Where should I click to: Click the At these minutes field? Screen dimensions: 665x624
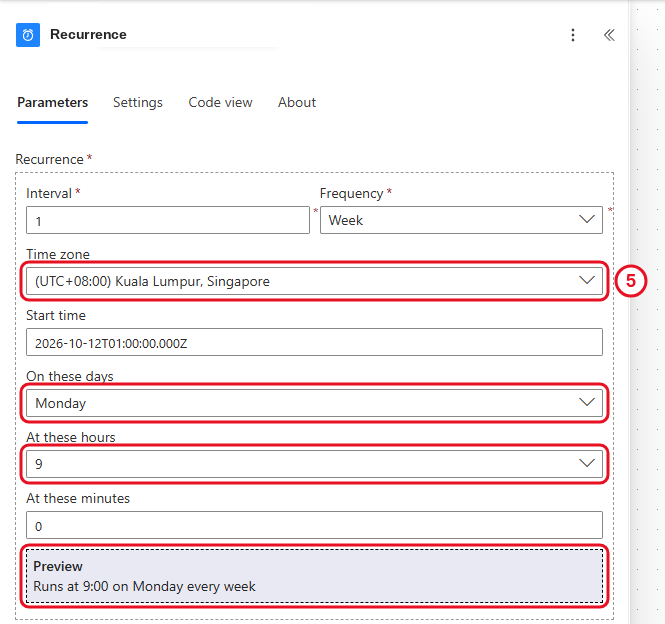(x=314, y=525)
